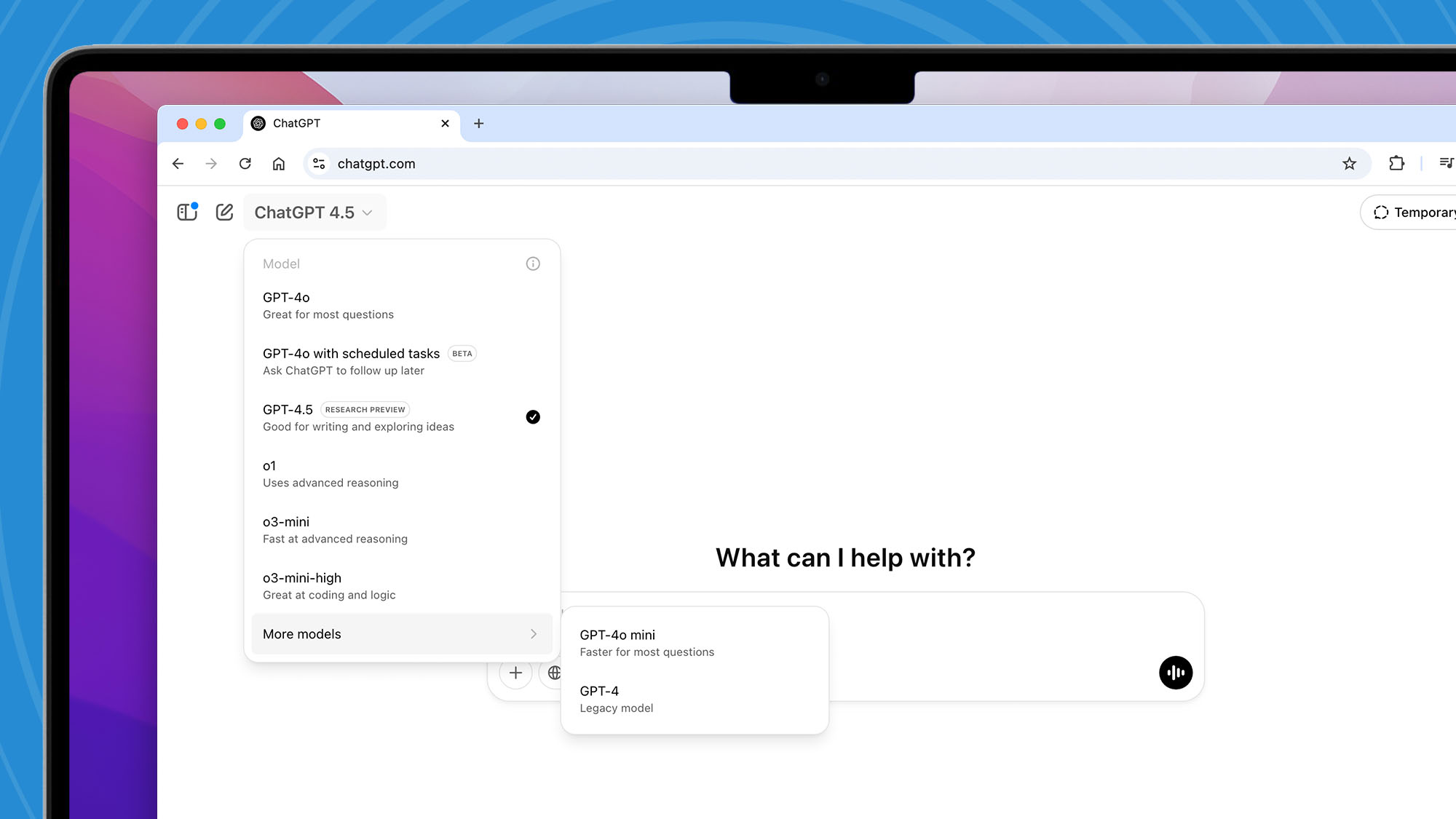The image size is (1456, 819).
Task: Enable Temporary chat mode
Action: click(x=1409, y=213)
